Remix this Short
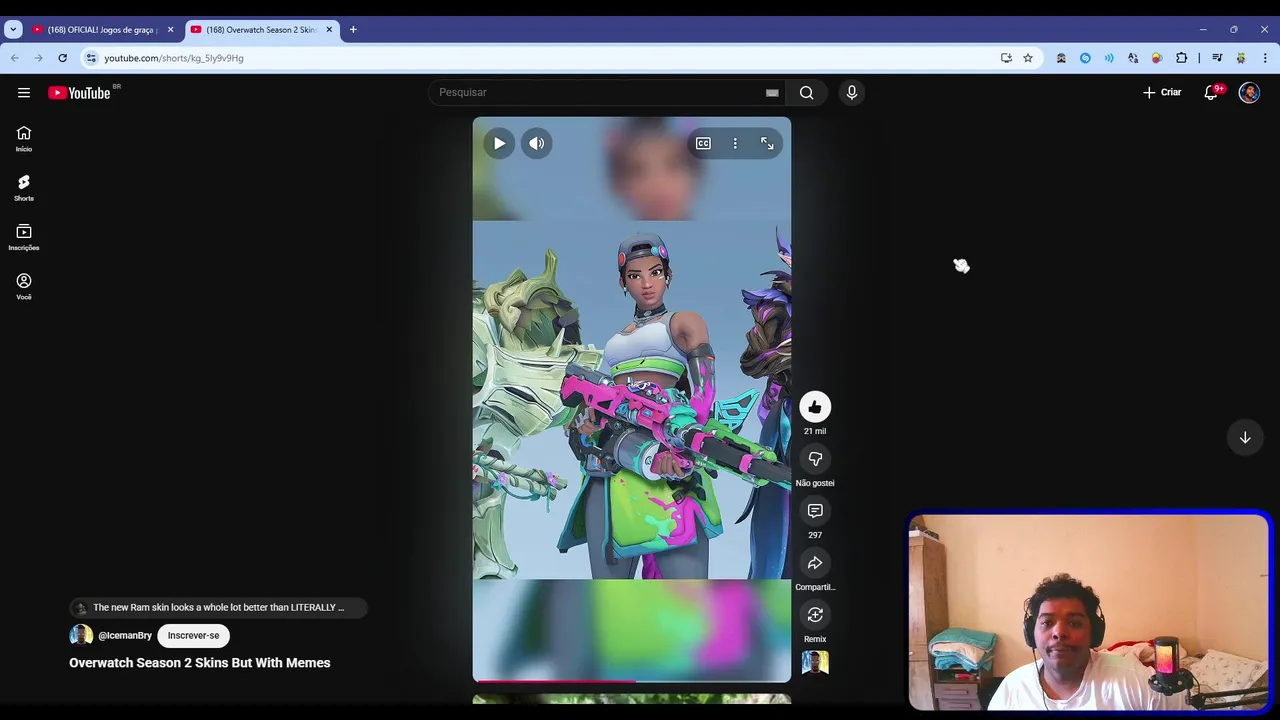The image size is (1280, 720). pos(815,614)
